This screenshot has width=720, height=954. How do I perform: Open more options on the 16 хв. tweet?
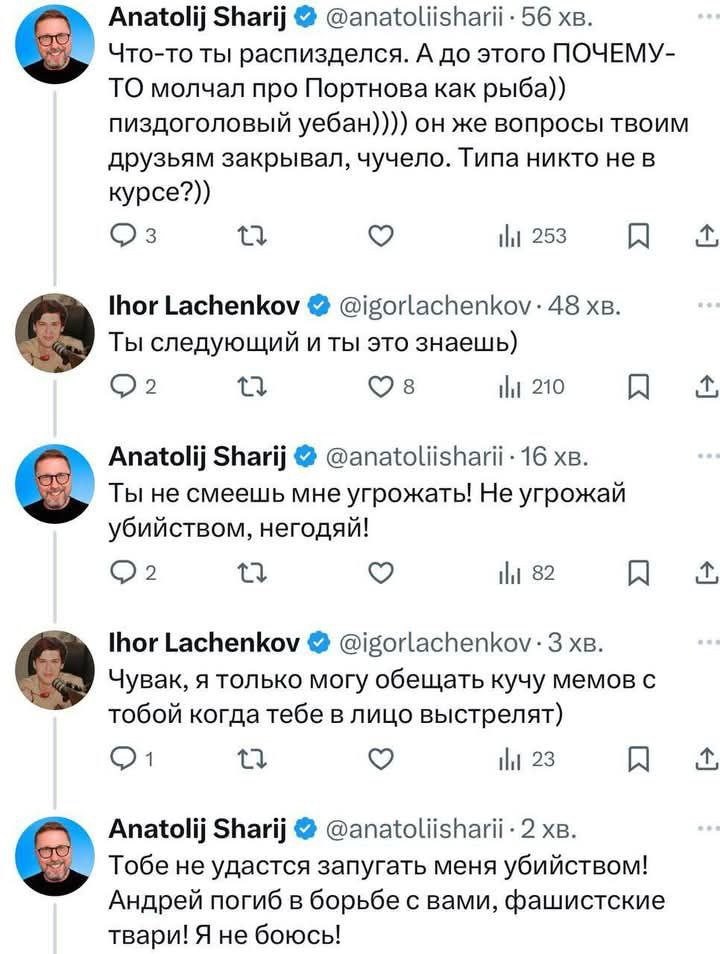tap(709, 456)
